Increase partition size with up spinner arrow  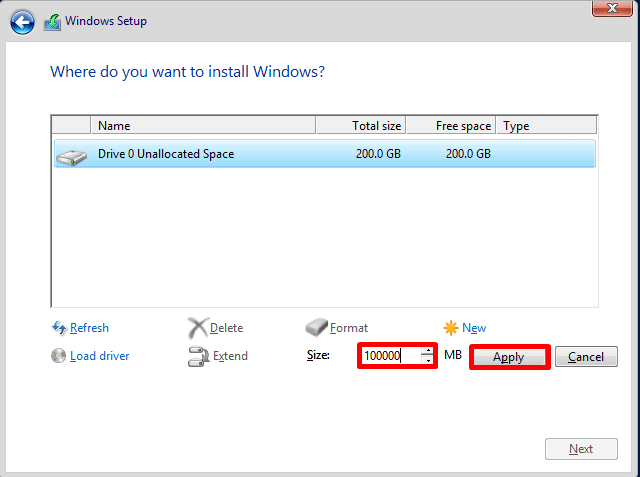coord(428,351)
